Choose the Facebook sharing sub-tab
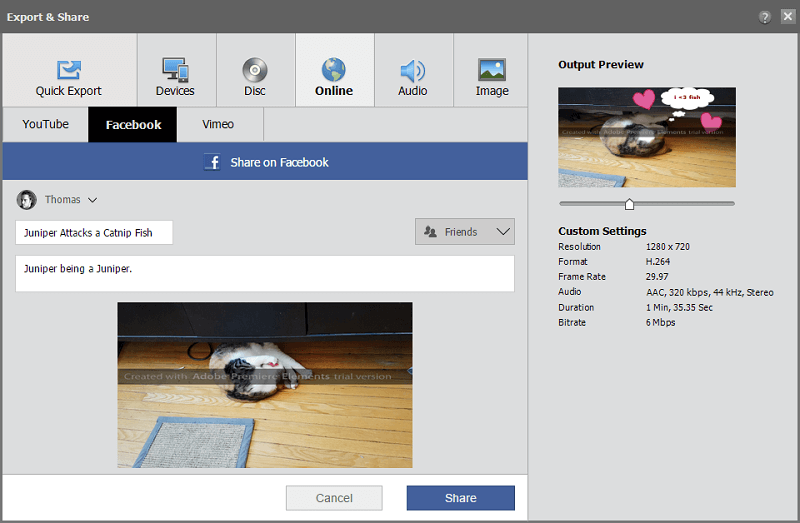 point(133,124)
